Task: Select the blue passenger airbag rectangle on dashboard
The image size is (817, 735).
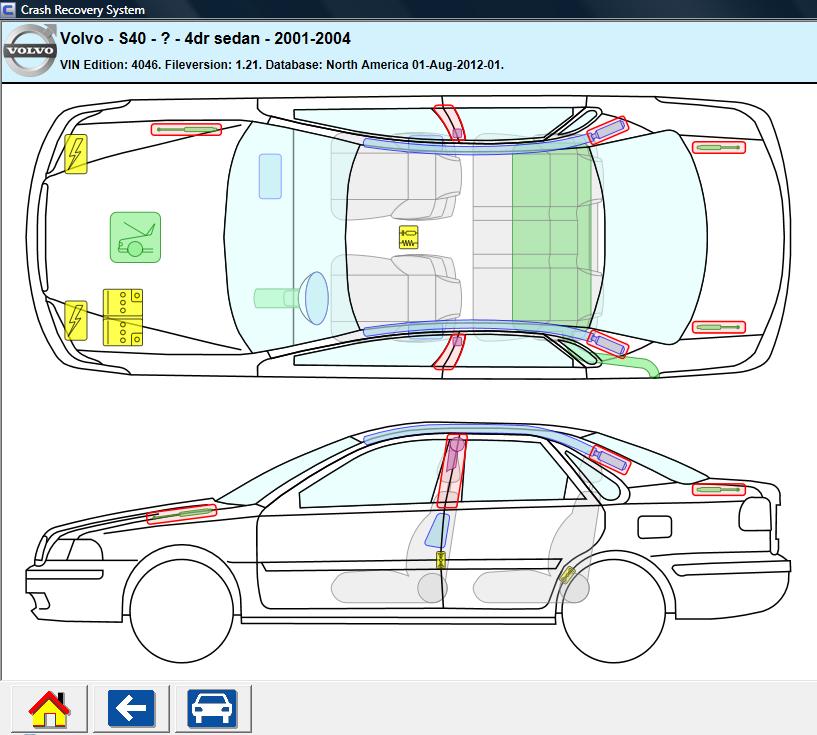Action: pos(270,176)
